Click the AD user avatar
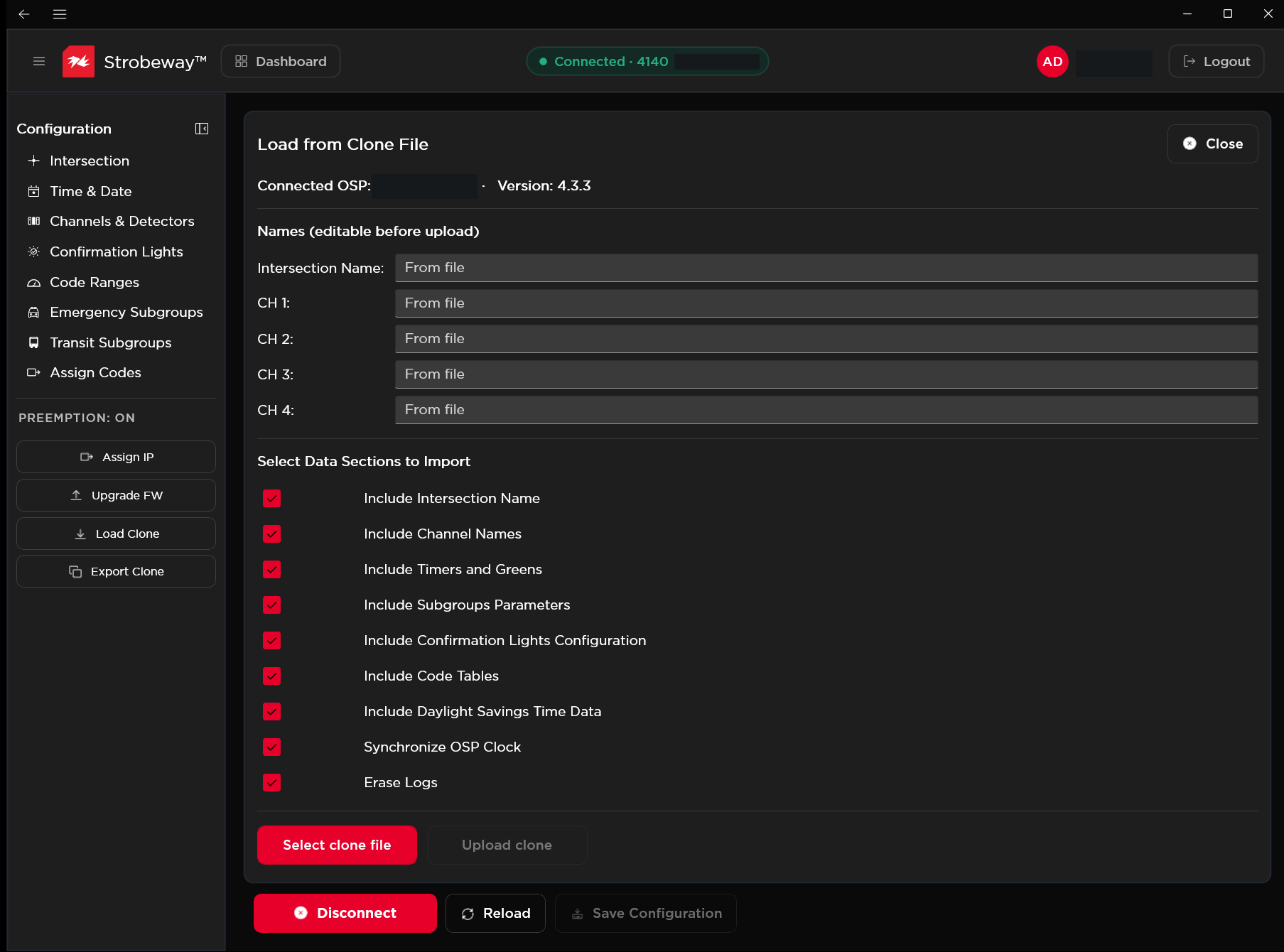Image resolution: width=1284 pixels, height=952 pixels. tap(1052, 62)
